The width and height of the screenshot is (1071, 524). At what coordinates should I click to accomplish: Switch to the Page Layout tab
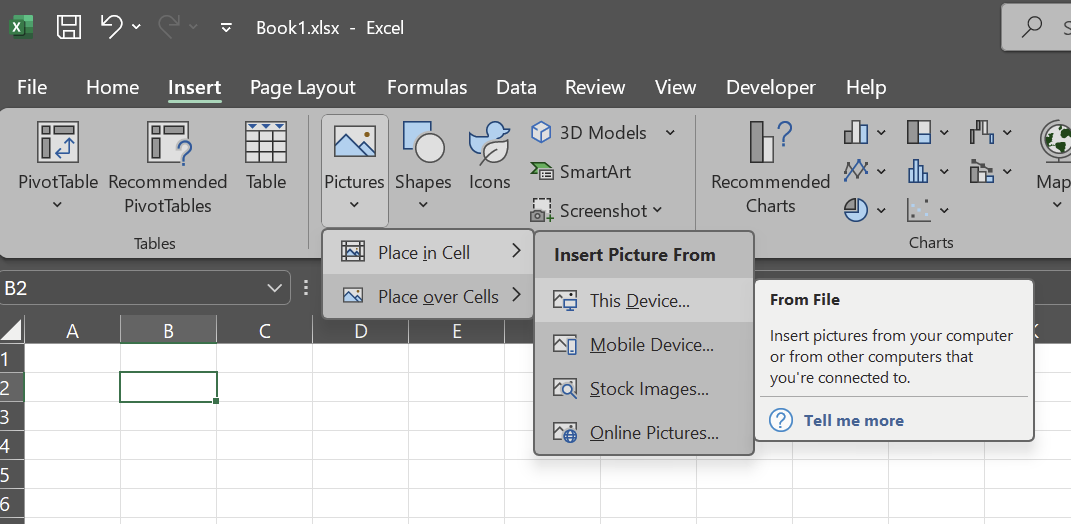point(303,88)
